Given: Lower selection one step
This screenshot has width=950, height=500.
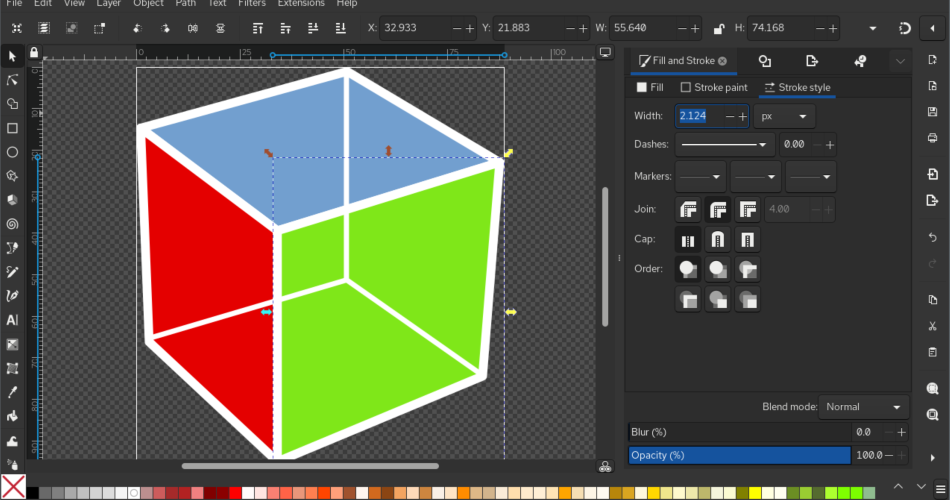Looking at the screenshot, I should (x=313, y=28).
